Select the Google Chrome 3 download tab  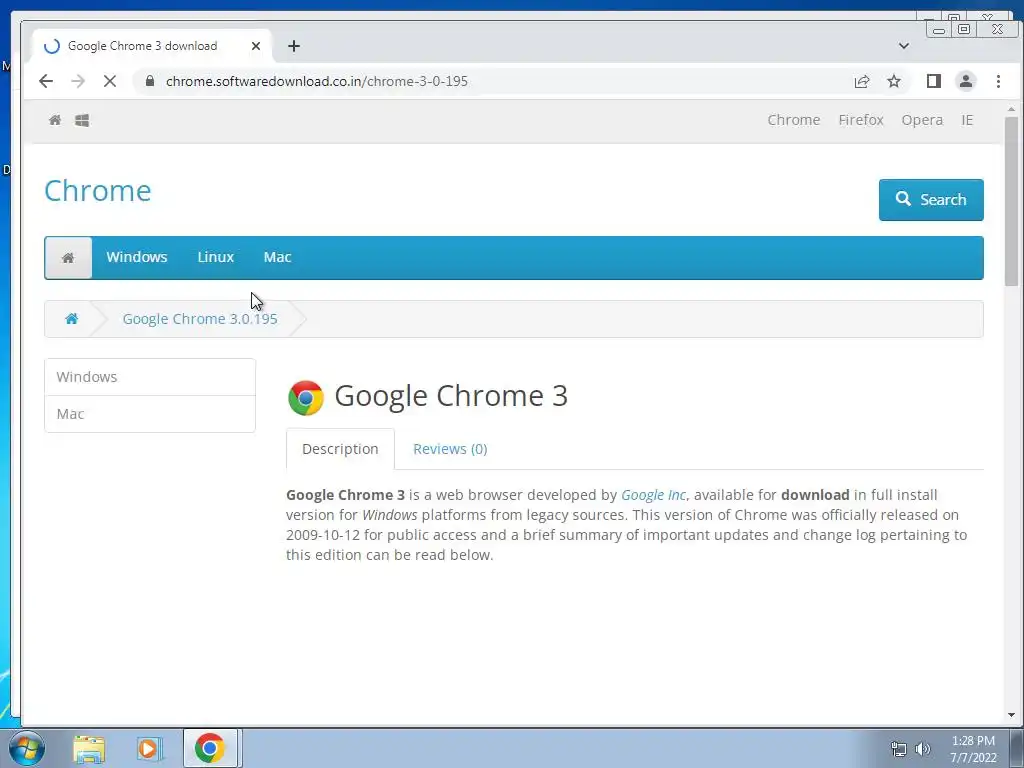(152, 46)
